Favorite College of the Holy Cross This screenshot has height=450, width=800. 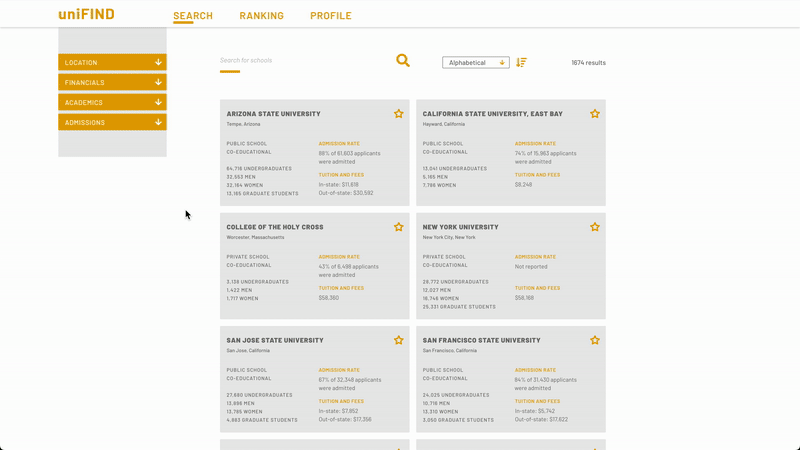coord(398,227)
